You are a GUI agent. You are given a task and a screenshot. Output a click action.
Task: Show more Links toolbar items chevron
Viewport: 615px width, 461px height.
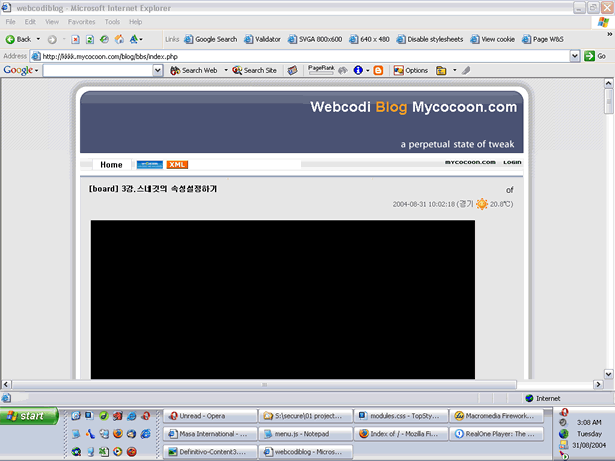click(x=610, y=35)
